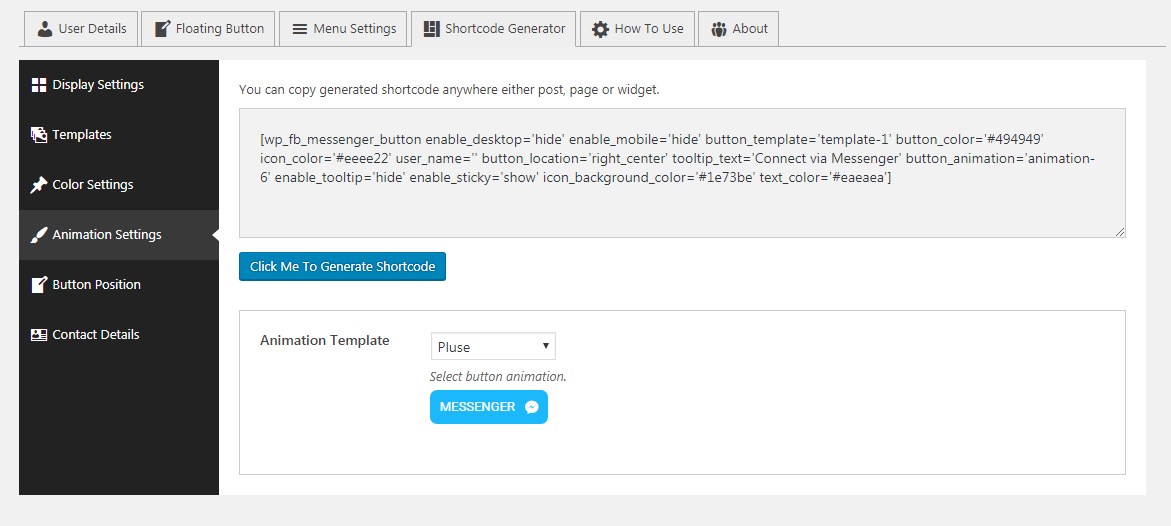
Task: Click the person icon on User Details tab
Action: tap(45, 29)
